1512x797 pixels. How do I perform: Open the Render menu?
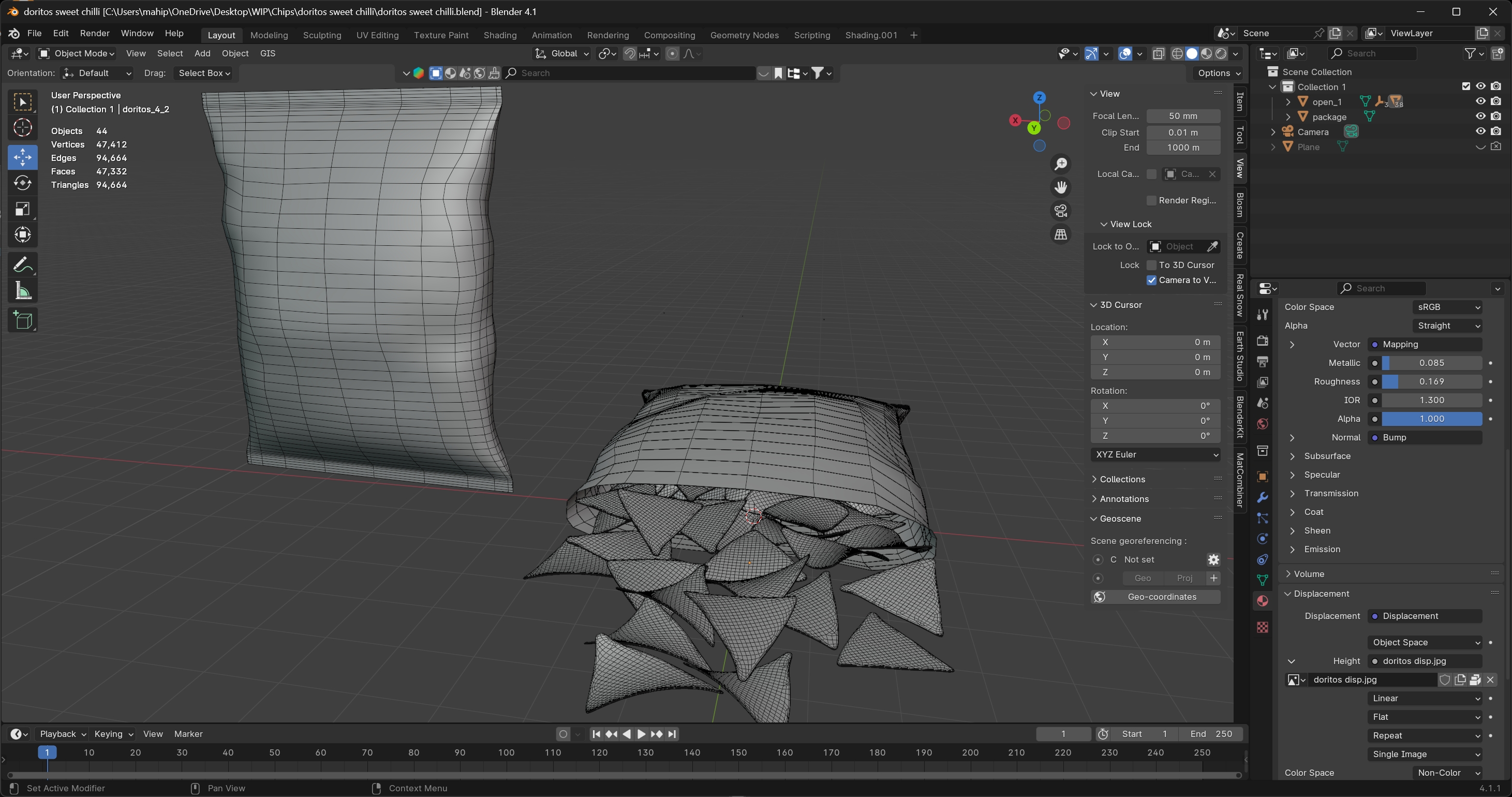click(95, 34)
